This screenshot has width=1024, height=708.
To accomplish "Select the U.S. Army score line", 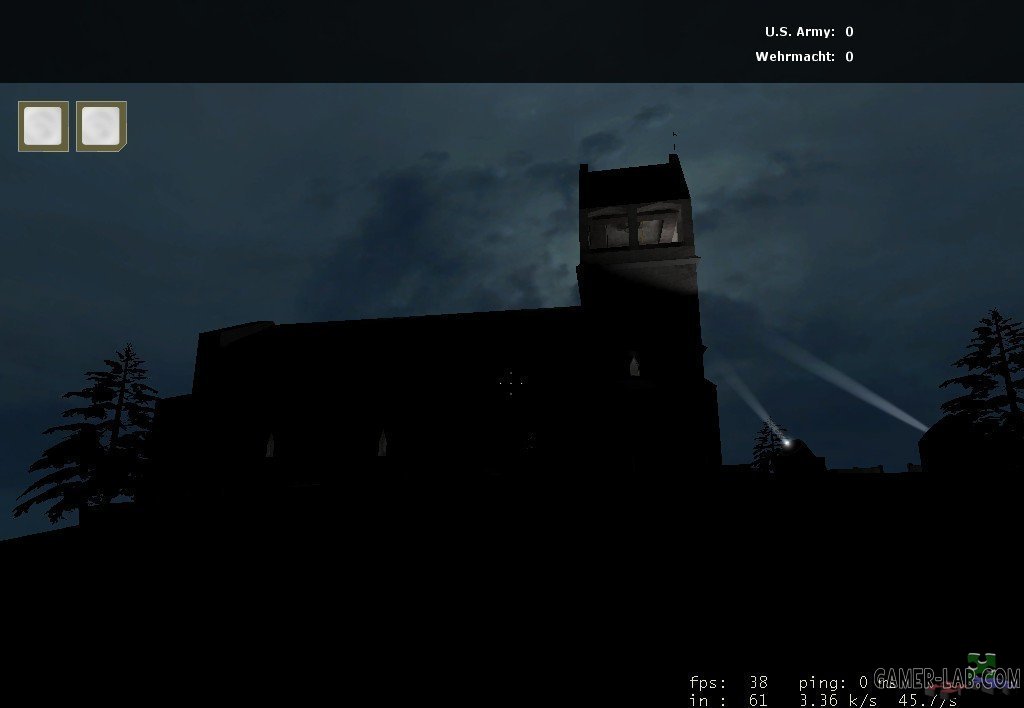I will 809,31.
